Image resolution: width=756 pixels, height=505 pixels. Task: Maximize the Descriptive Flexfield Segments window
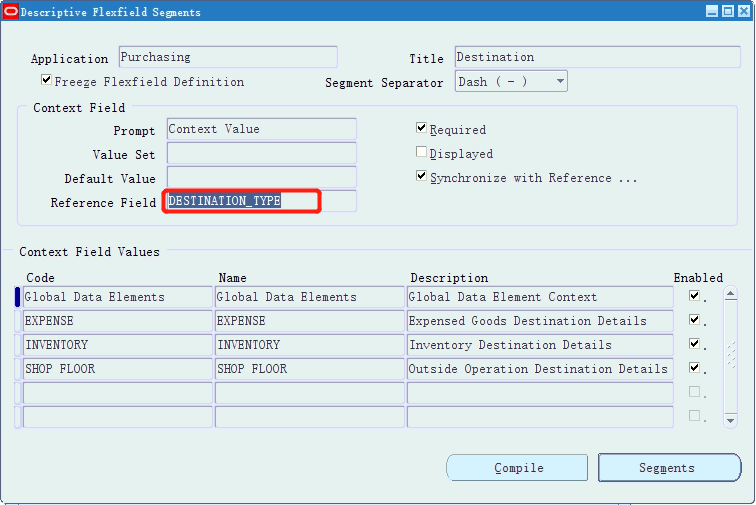click(x=728, y=11)
